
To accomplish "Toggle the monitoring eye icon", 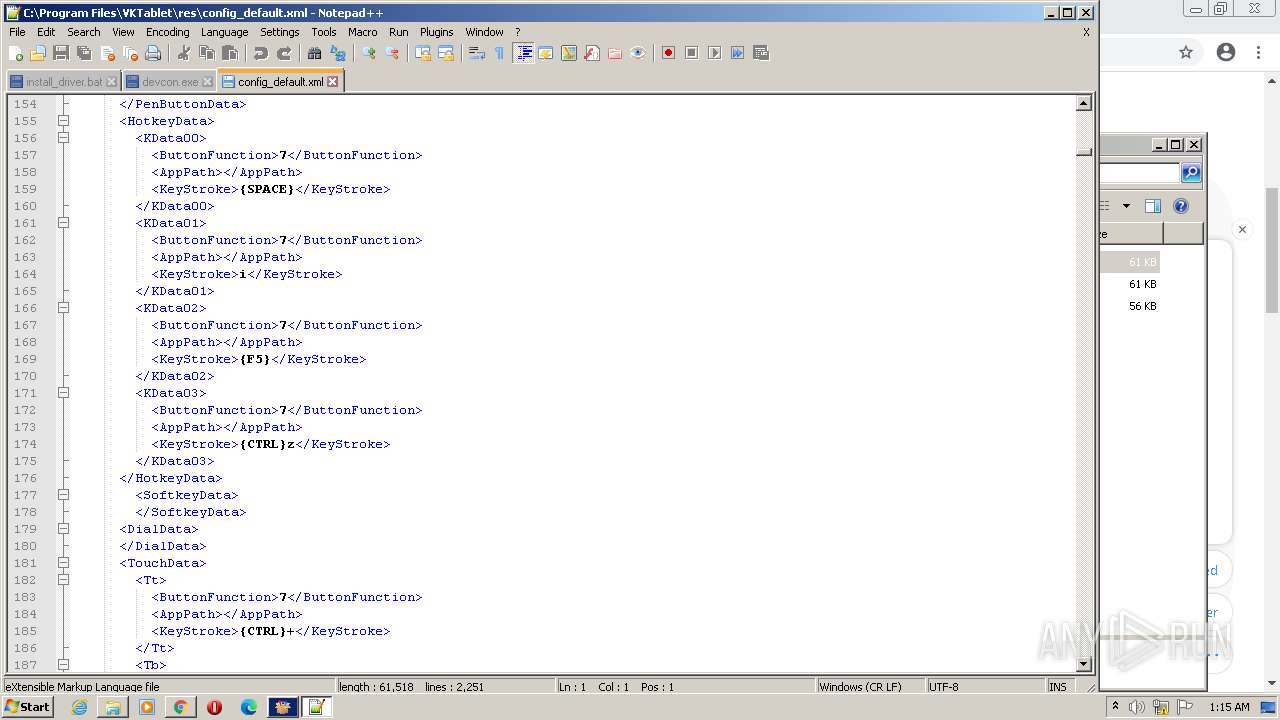I will (x=638, y=53).
